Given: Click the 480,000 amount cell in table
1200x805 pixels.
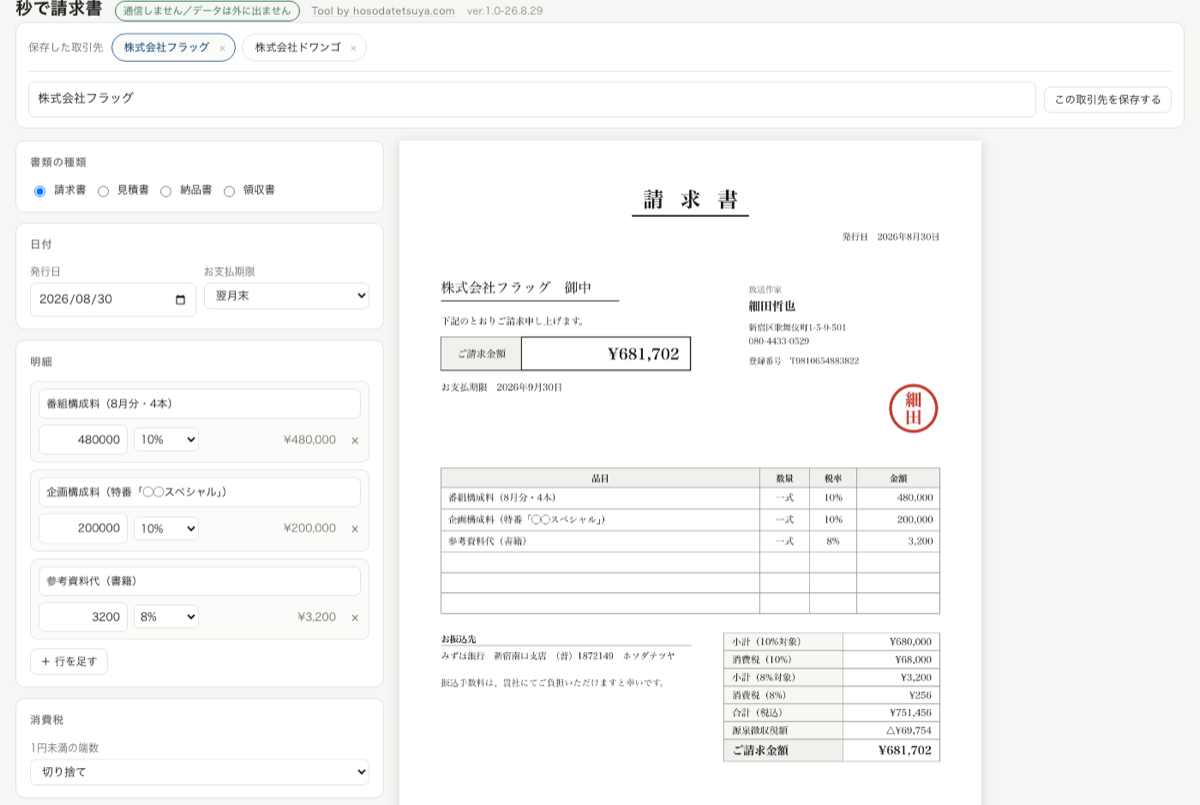Looking at the screenshot, I should click(898, 497).
